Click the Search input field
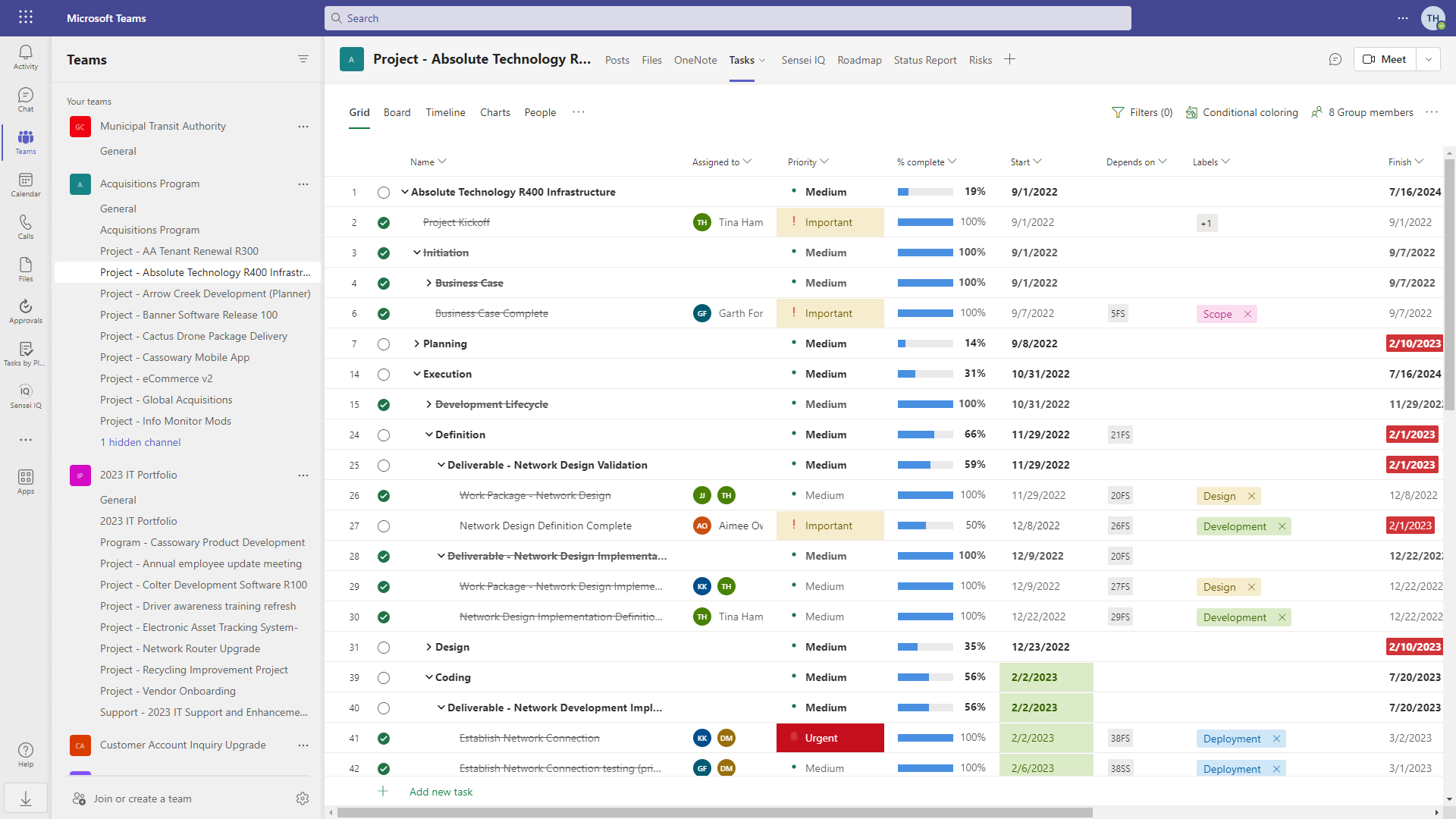 (728, 18)
